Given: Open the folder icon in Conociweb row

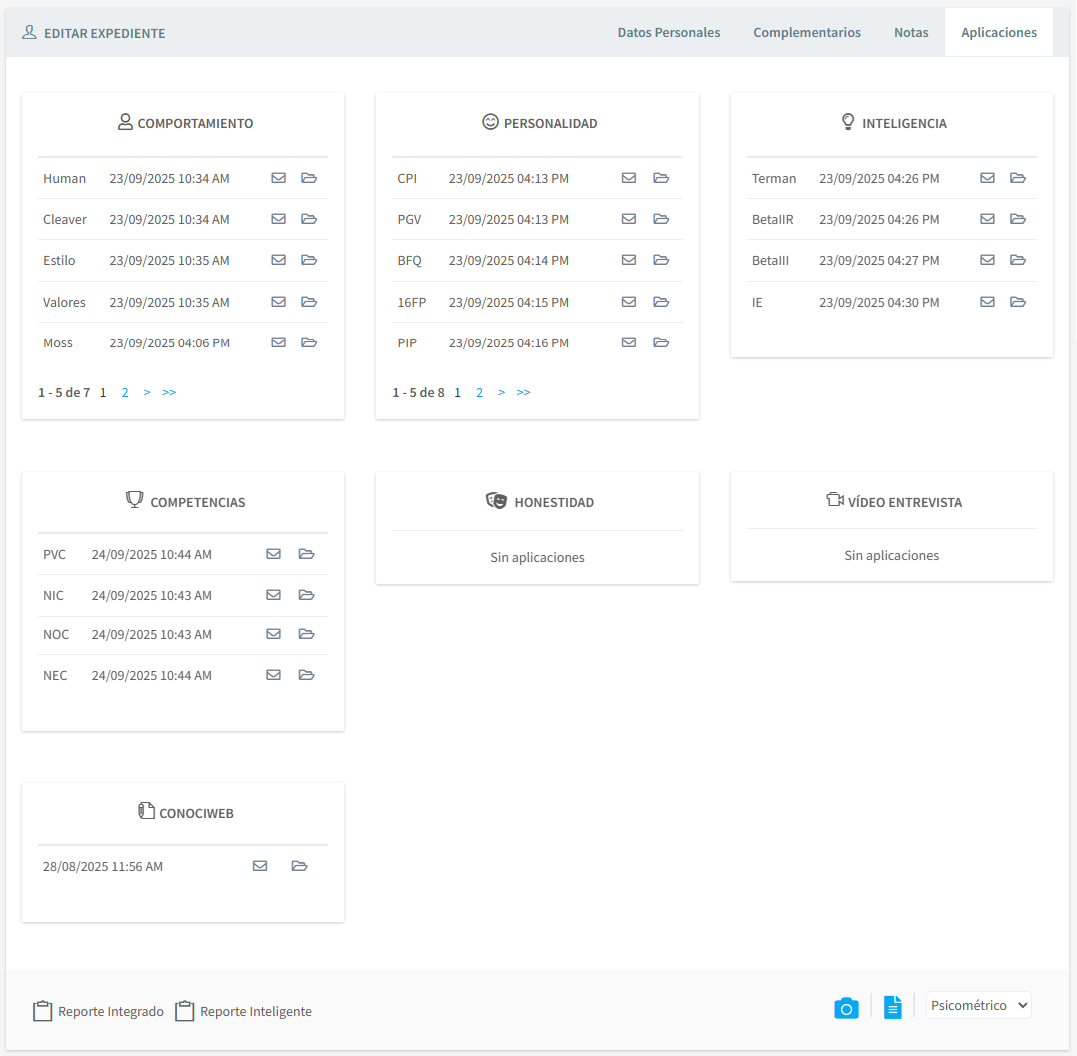Looking at the screenshot, I should (299, 866).
